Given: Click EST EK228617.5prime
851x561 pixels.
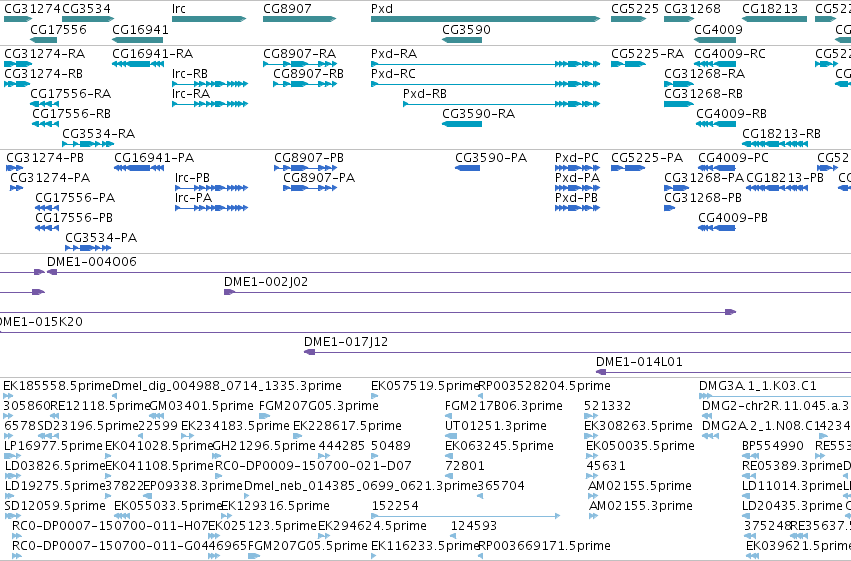Looking at the screenshot, I should [x=298, y=436].
